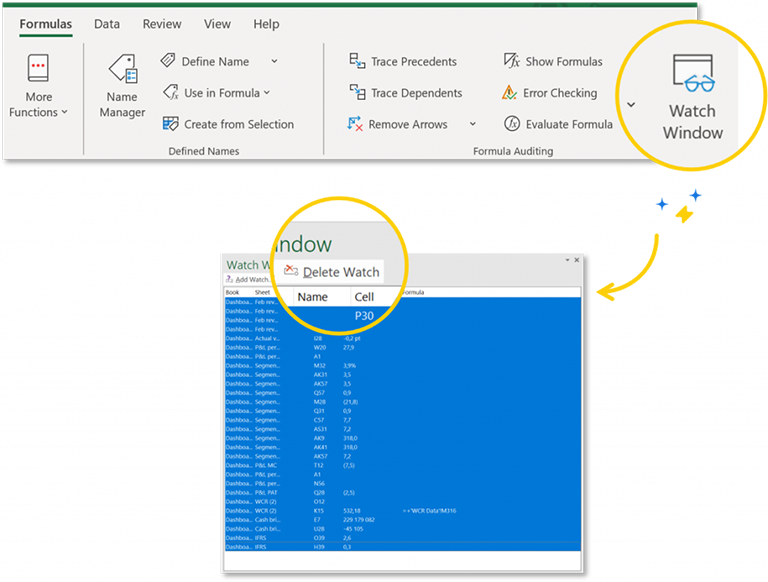This screenshot has height=582, width=768.
Task: Select the WCR (2) row for cell K15
Action: click(403, 511)
